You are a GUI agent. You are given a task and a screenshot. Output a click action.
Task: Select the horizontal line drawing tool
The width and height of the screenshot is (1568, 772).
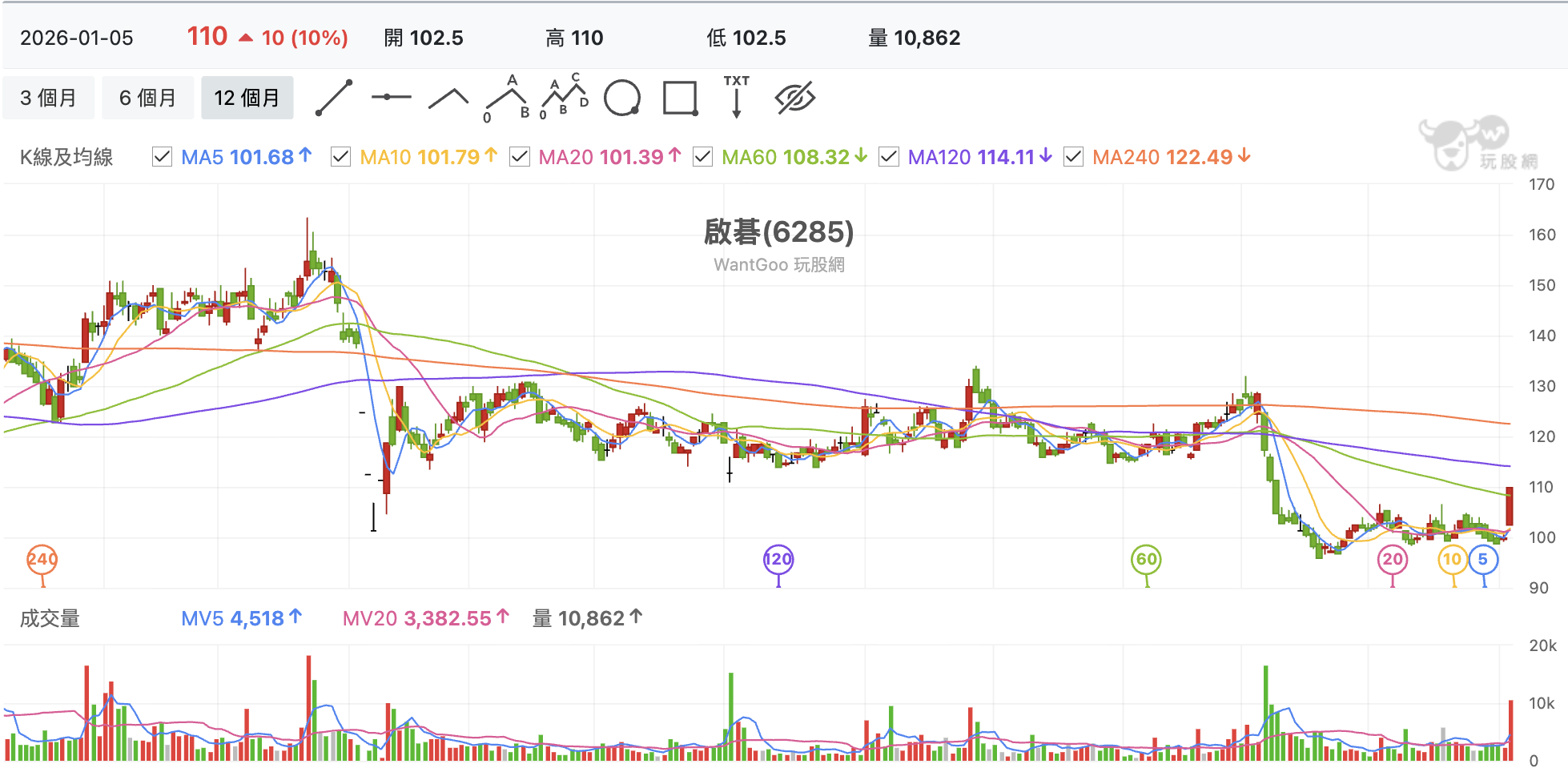(391, 97)
